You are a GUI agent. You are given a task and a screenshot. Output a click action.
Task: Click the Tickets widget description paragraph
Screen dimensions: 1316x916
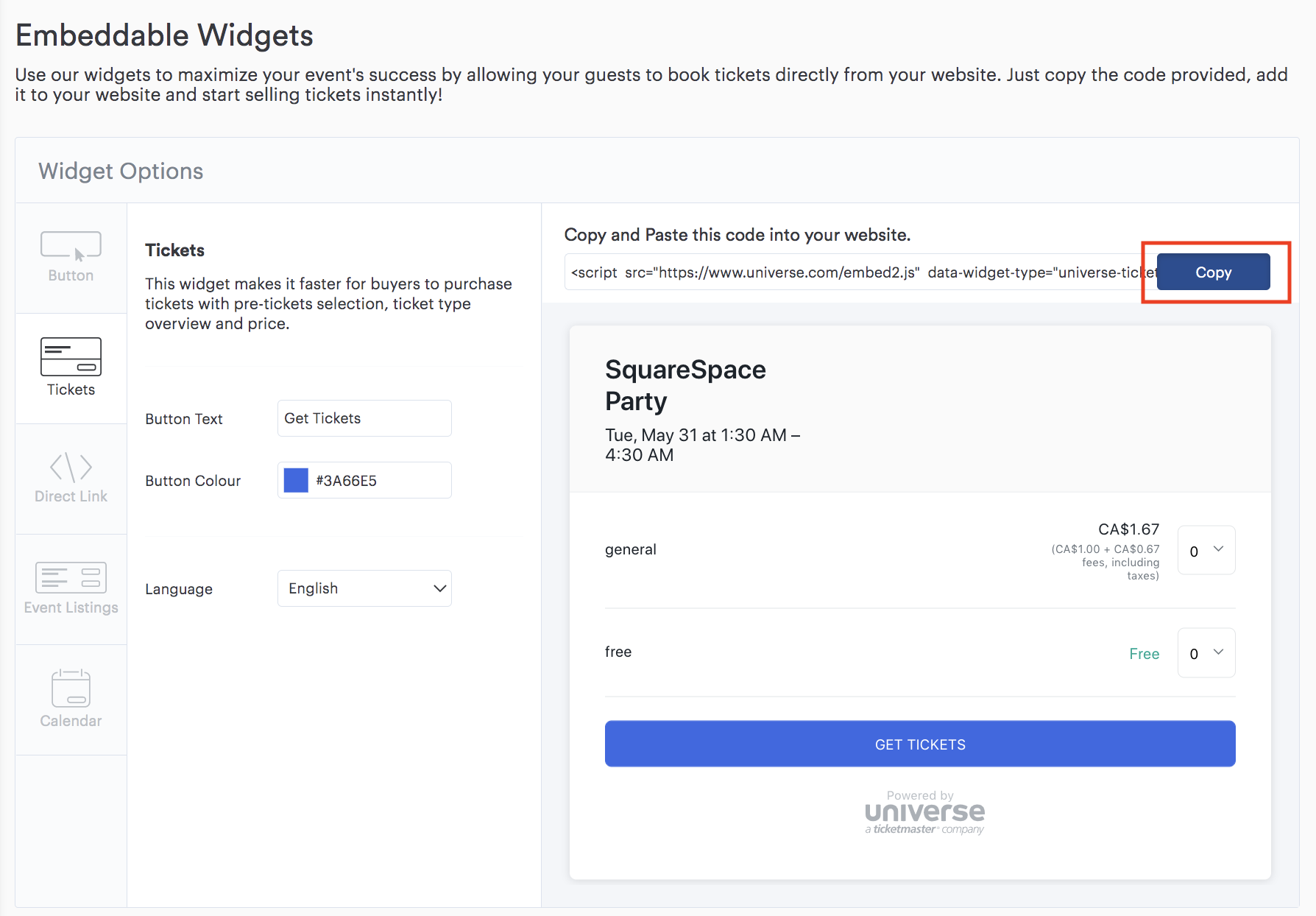pos(328,303)
